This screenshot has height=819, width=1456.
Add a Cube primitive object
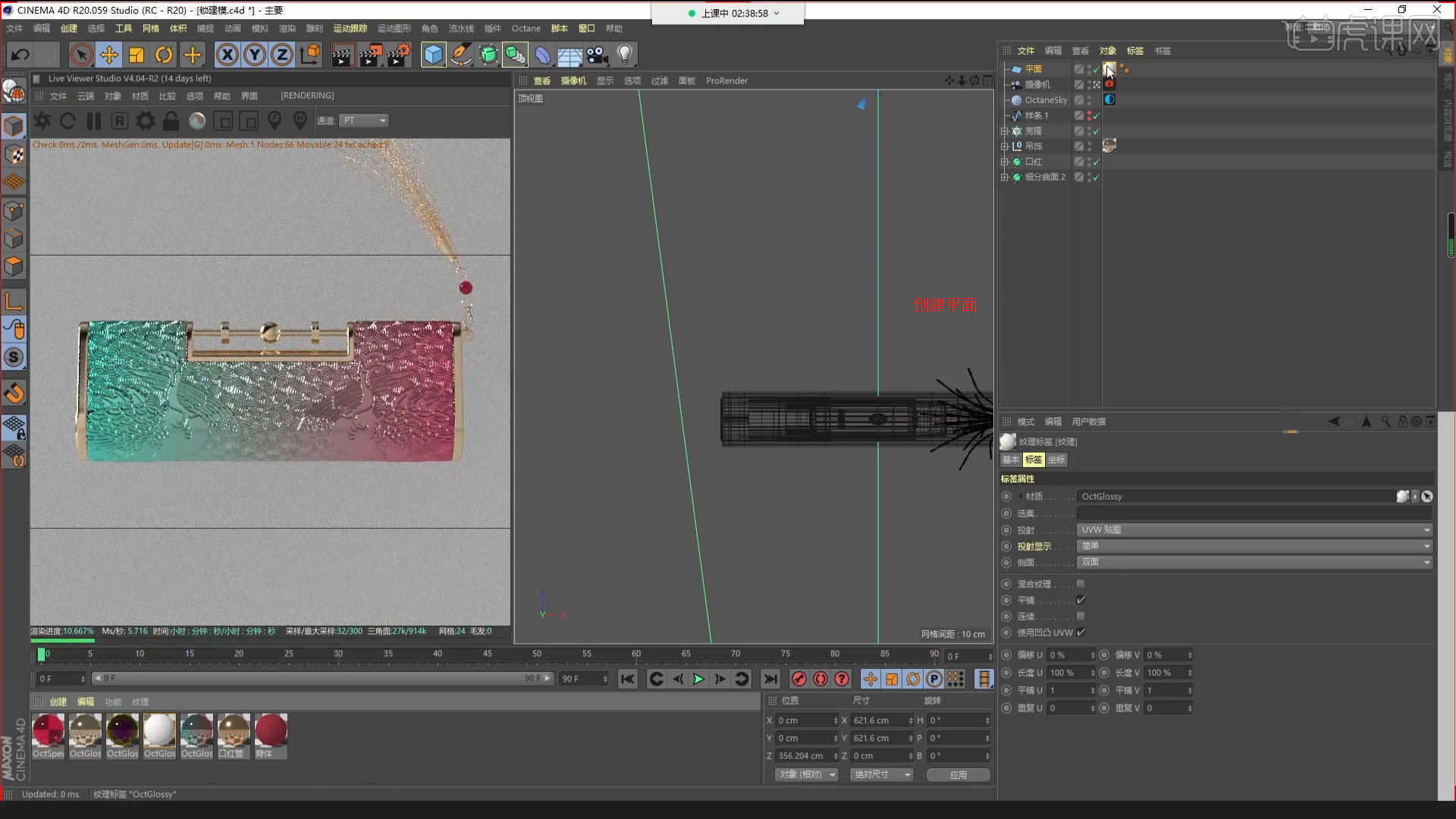tap(433, 55)
